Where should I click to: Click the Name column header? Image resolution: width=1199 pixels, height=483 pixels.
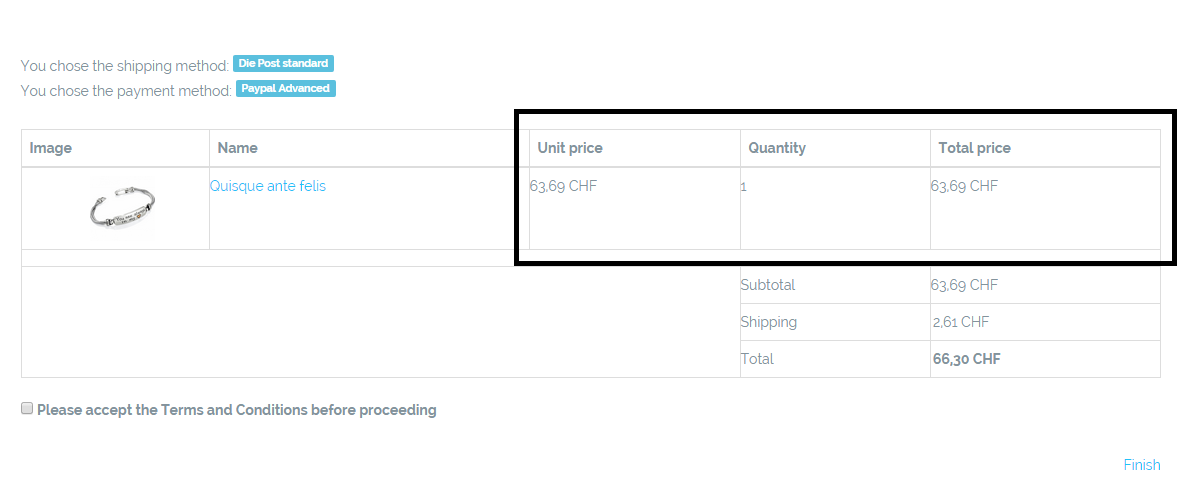tap(237, 148)
